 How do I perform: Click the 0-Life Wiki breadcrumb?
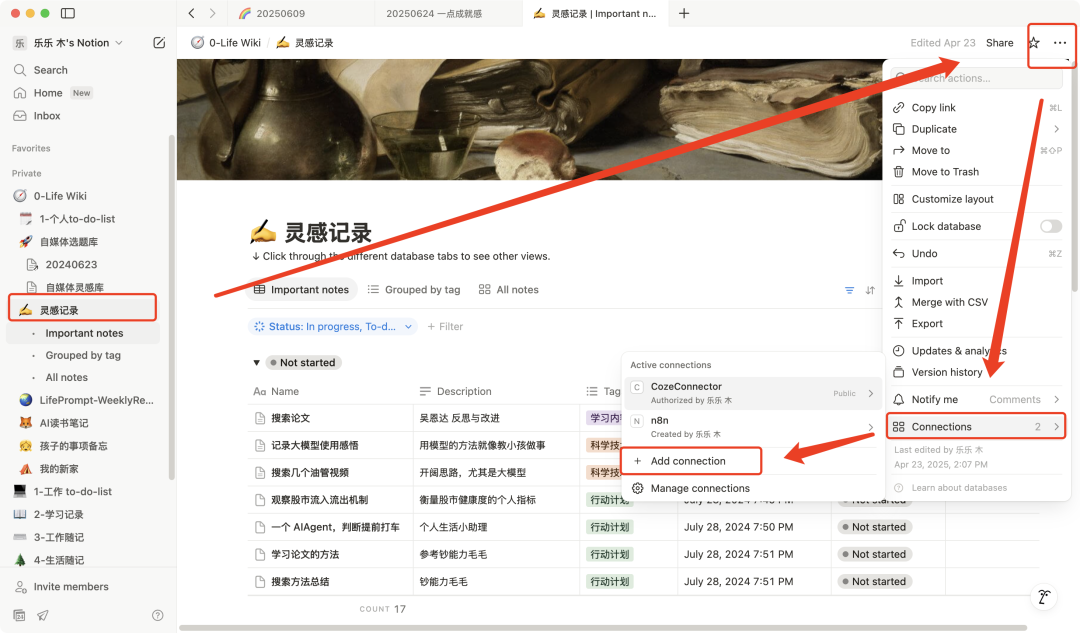pyautogui.click(x=227, y=43)
